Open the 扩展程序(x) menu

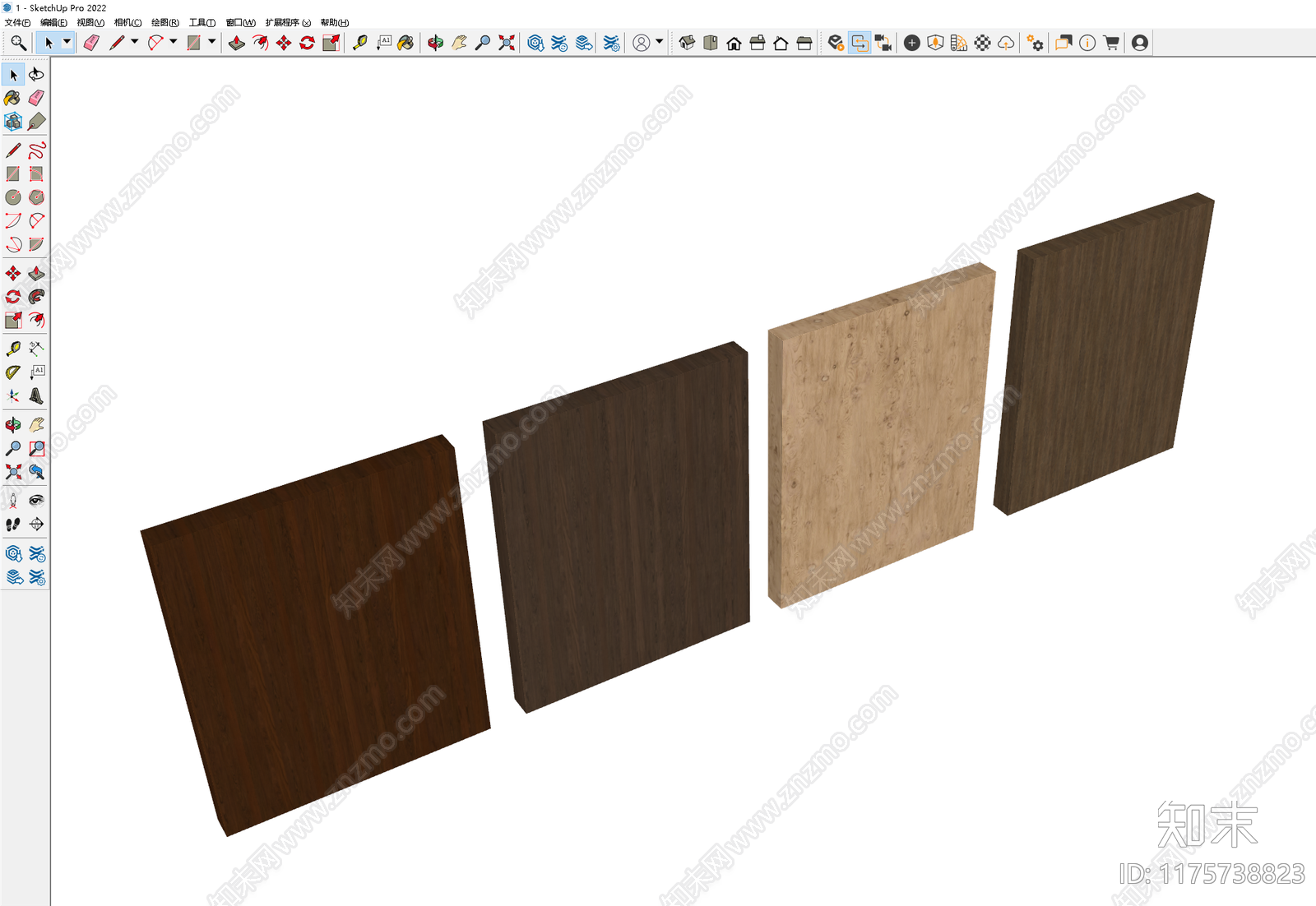[288, 22]
